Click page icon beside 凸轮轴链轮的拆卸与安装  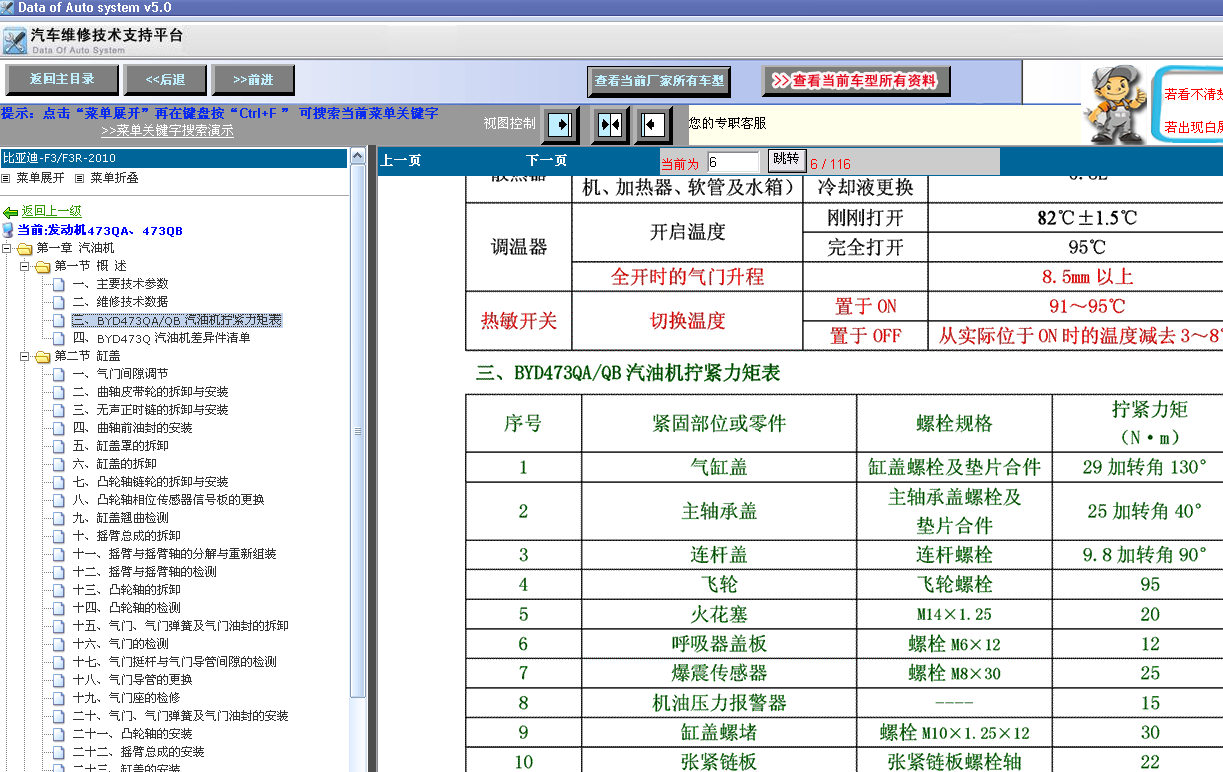pyautogui.click(x=59, y=482)
